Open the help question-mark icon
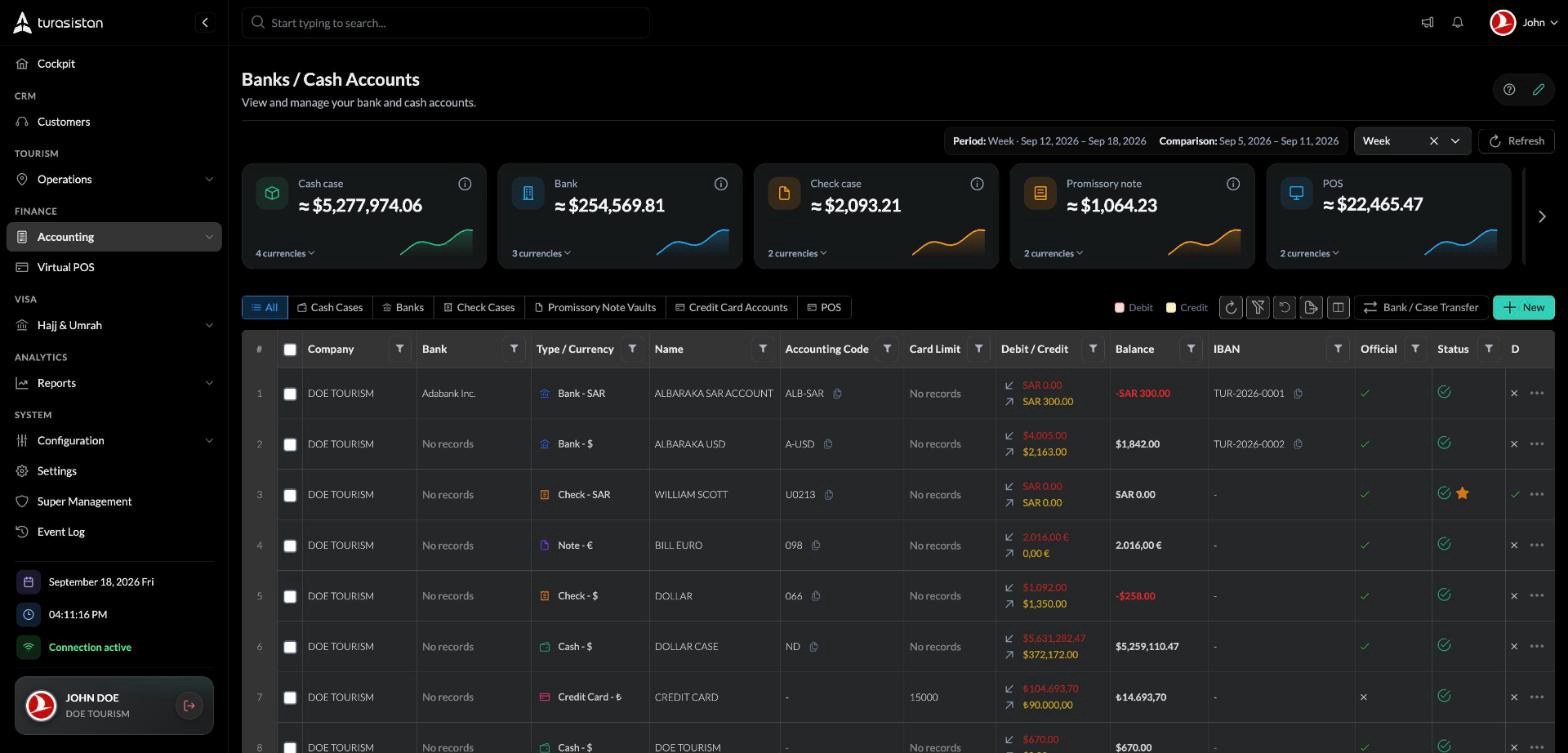Viewport: 1568px width, 753px height. coord(1509,90)
